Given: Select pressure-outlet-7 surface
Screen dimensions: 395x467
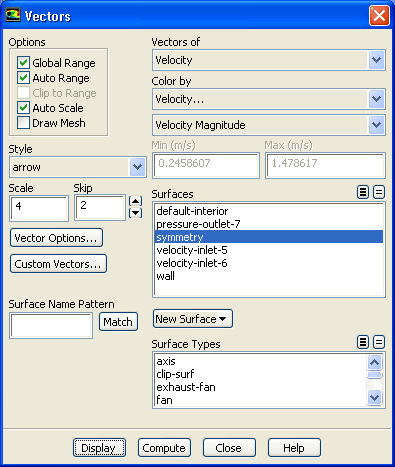Looking at the screenshot, I should [269, 224].
